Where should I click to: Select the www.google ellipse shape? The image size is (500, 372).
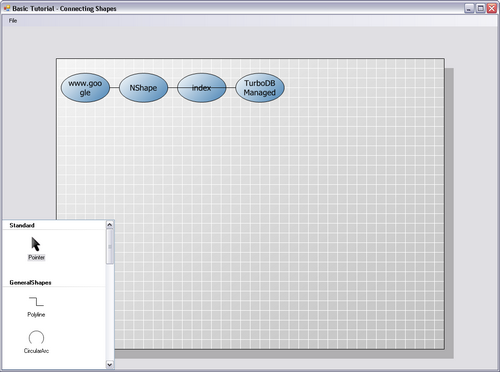click(x=85, y=88)
